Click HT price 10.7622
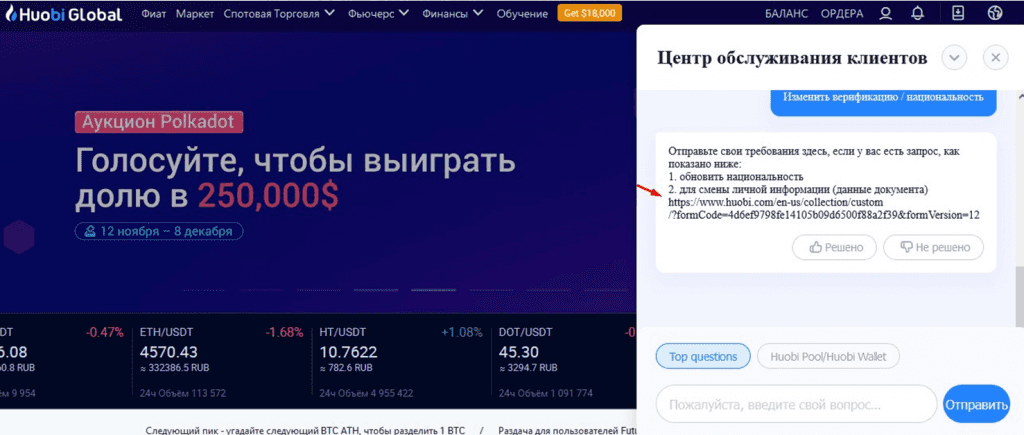Viewport: 1024px width, 435px height. [348, 352]
